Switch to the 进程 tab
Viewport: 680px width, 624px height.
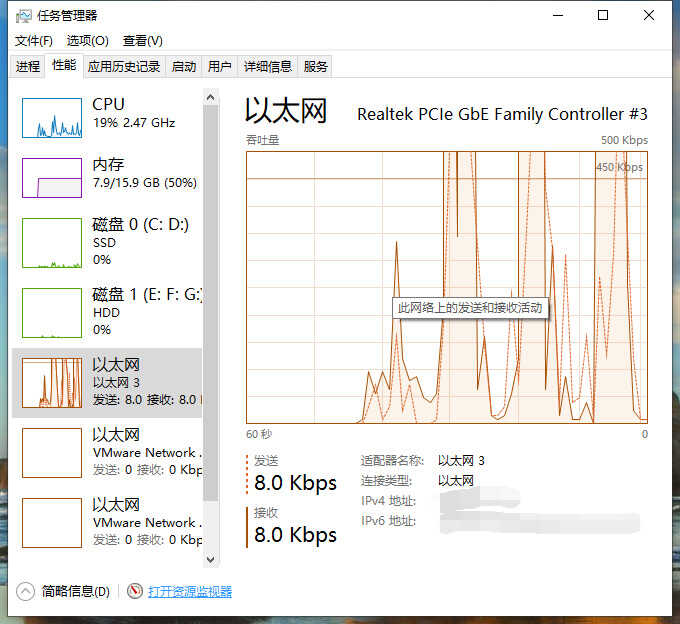(x=28, y=67)
